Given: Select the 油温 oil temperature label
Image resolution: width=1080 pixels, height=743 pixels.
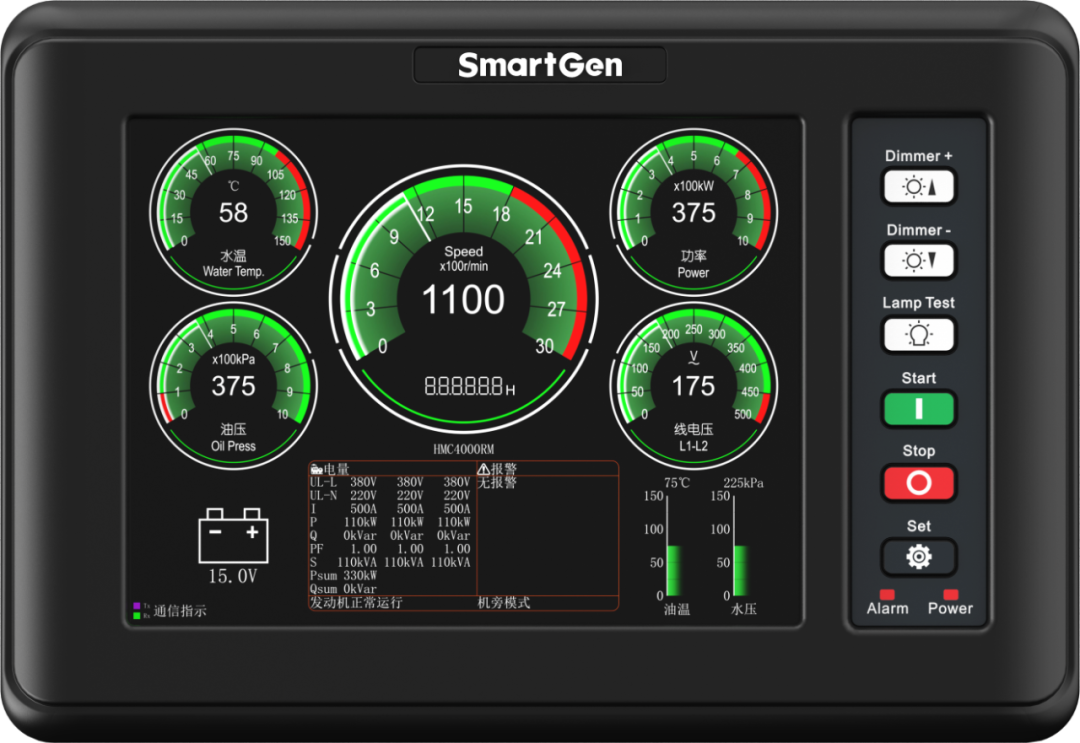Looking at the screenshot, I should [676, 609].
